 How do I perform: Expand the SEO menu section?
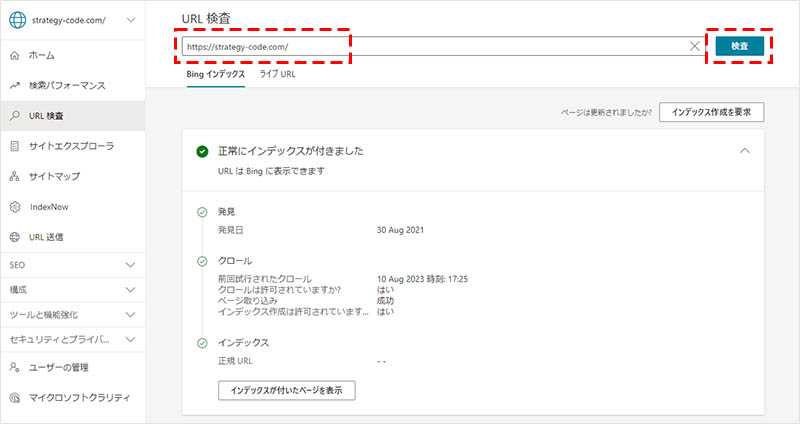tap(131, 265)
